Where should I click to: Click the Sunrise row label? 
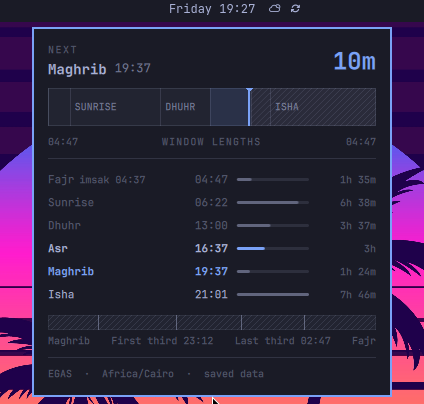71,202
